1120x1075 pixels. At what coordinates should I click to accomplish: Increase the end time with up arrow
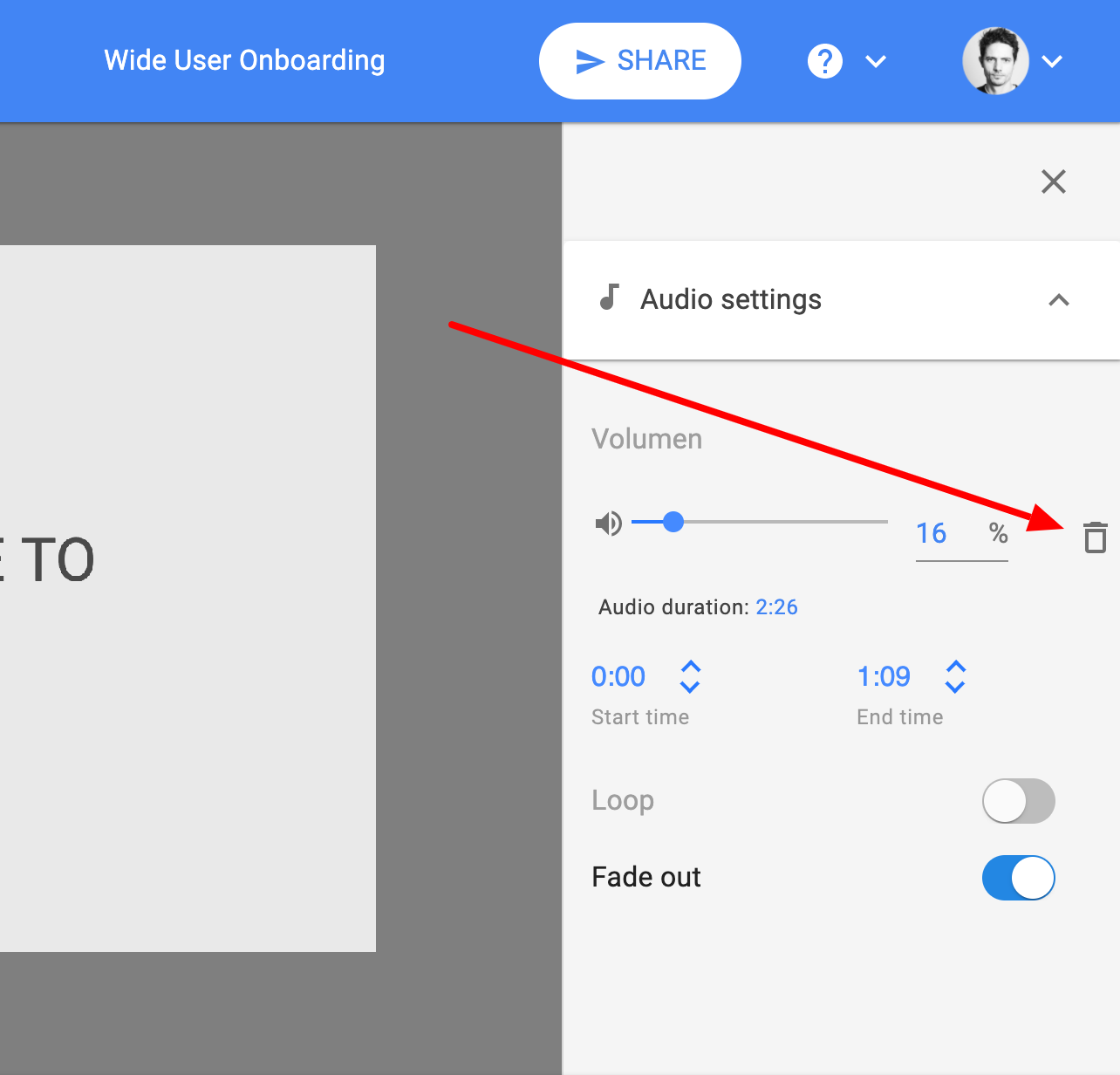pyautogui.click(x=955, y=667)
